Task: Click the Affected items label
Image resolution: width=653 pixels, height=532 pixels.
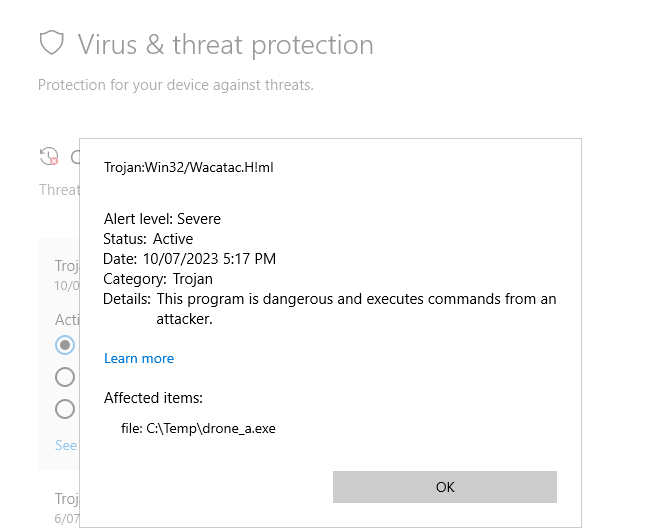Action: tap(153, 398)
